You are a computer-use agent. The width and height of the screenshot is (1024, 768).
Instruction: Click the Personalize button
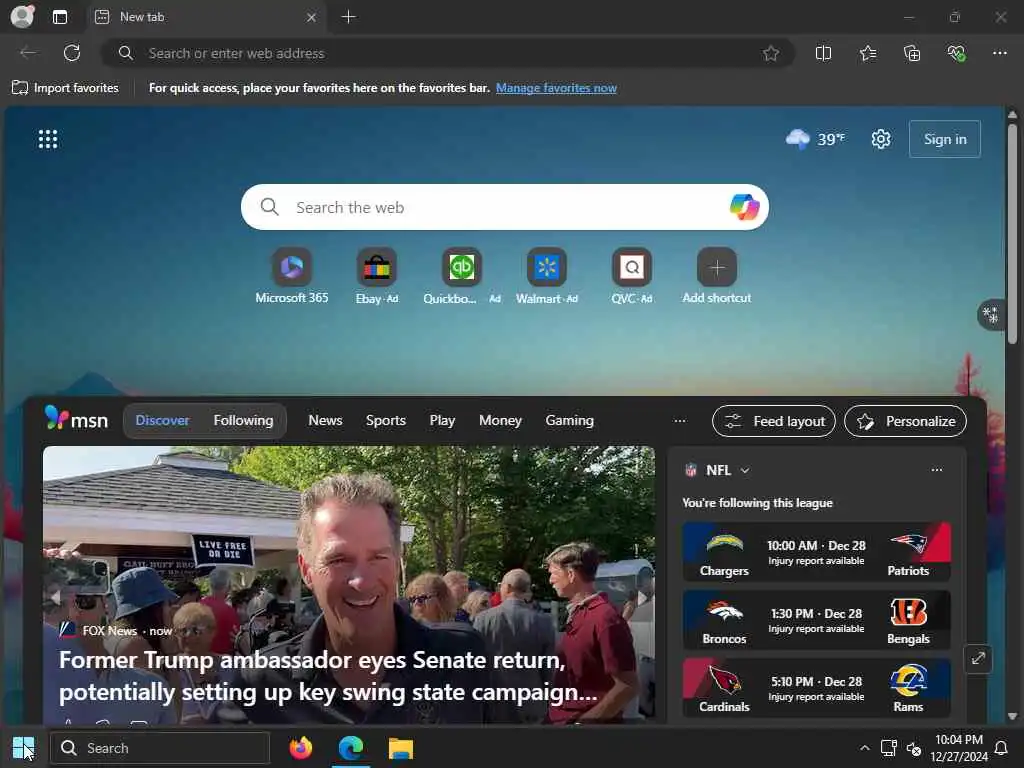click(x=905, y=421)
